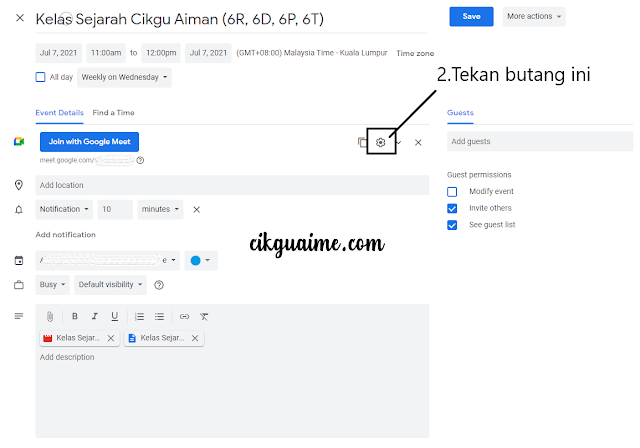The height and width of the screenshot is (448, 640).
Task: Open the event color picker dropdown
Action: pyautogui.click(x=201, y=260)
